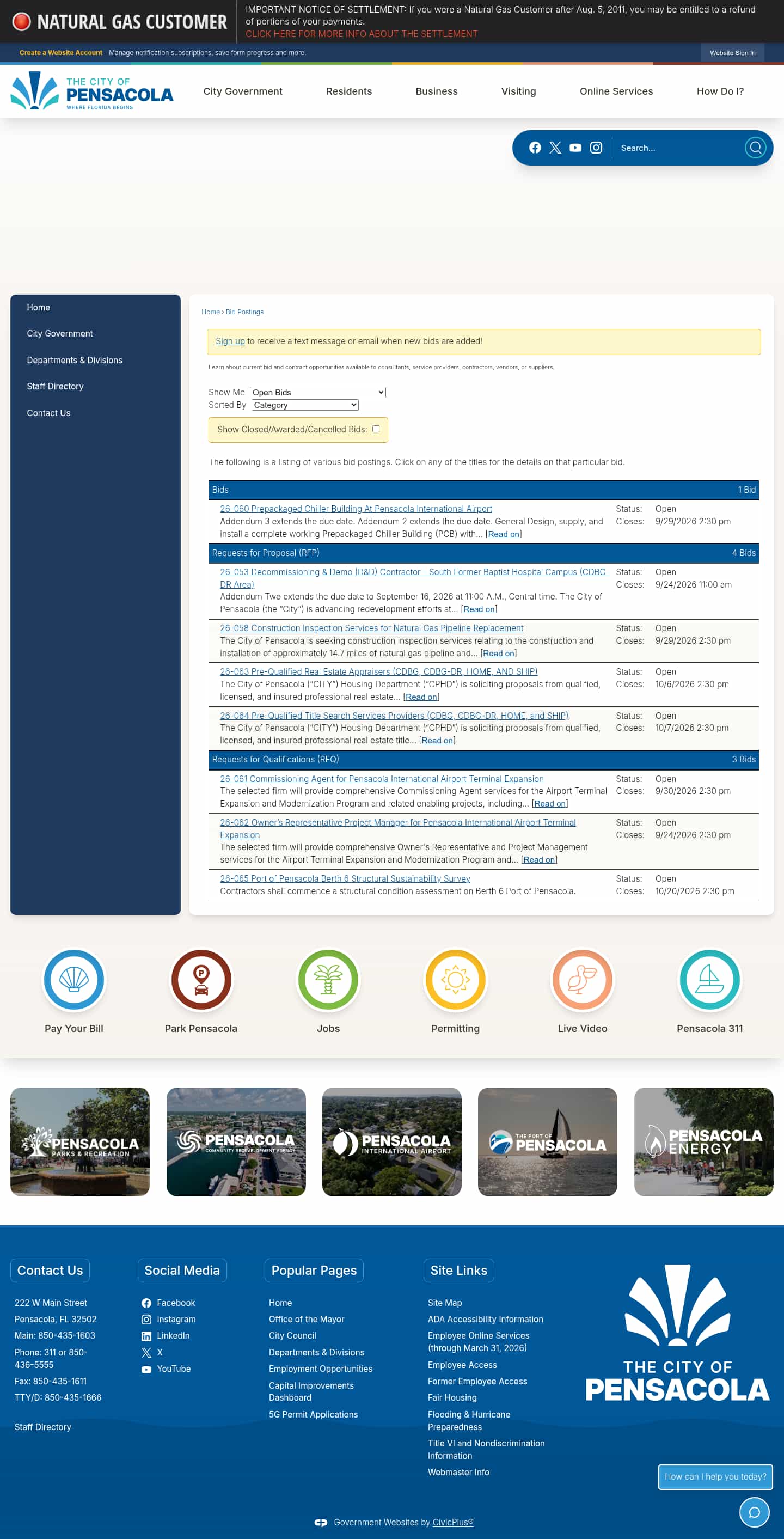Image resolution: width=784 pixels, height=1539 pixels.
Task: Select Contact Us in sidebar
Action: point(48,413)
